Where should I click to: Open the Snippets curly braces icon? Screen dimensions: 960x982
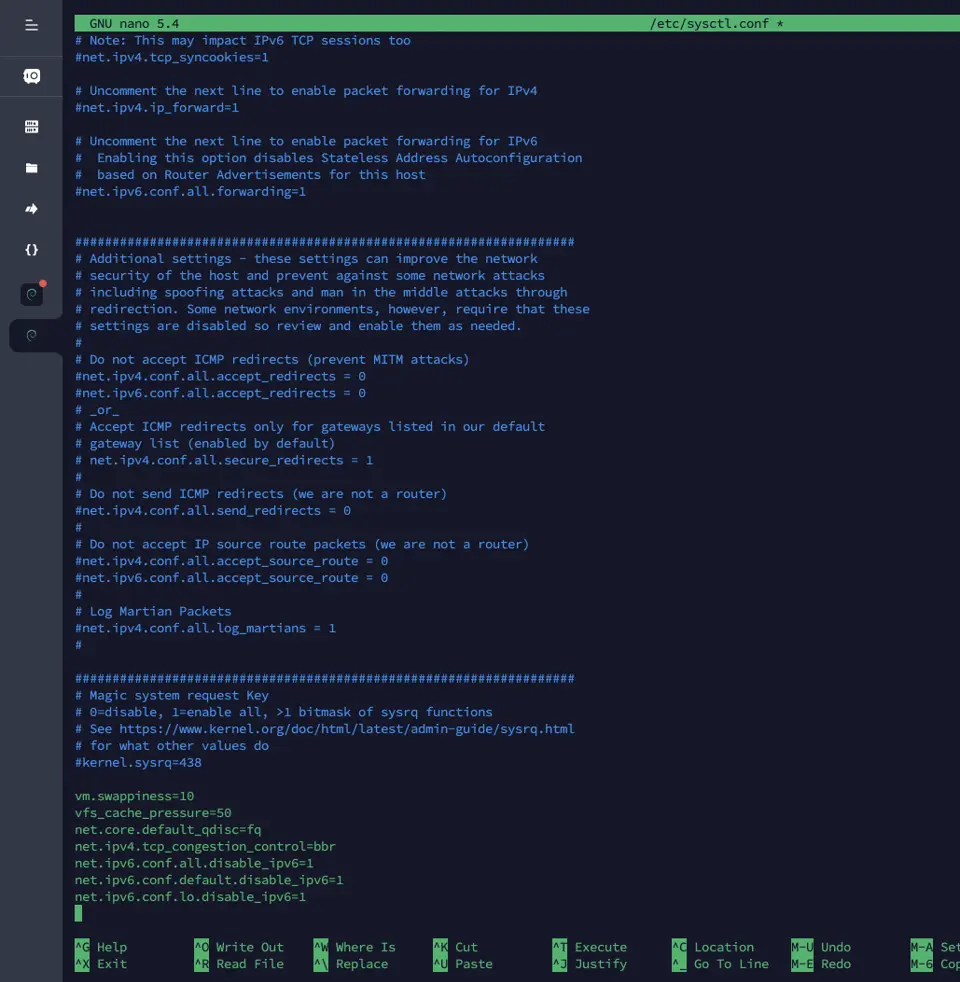(31, 250)
